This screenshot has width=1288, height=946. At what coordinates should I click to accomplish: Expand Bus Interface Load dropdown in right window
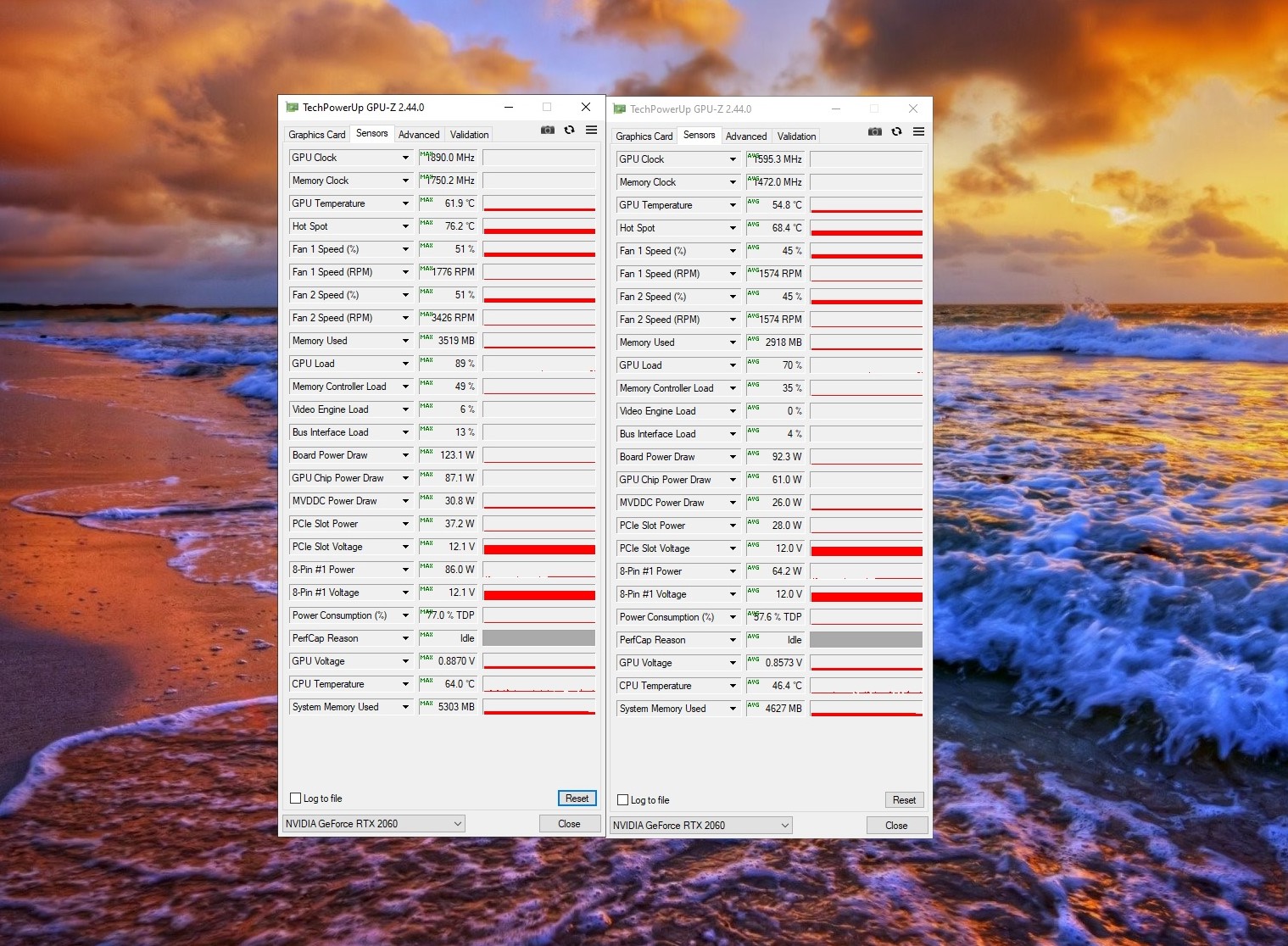pyautogui.click(x=733, y=434)
